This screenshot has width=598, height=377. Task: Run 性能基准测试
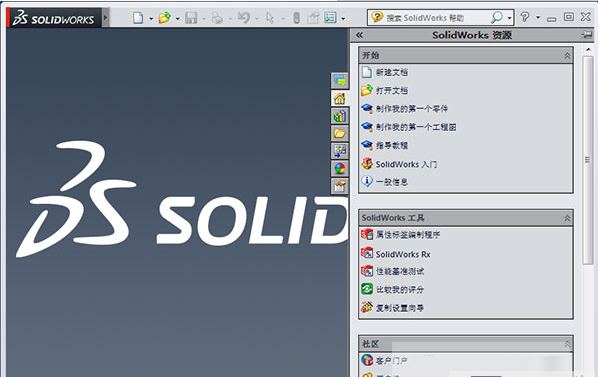(x=400, y=271)
